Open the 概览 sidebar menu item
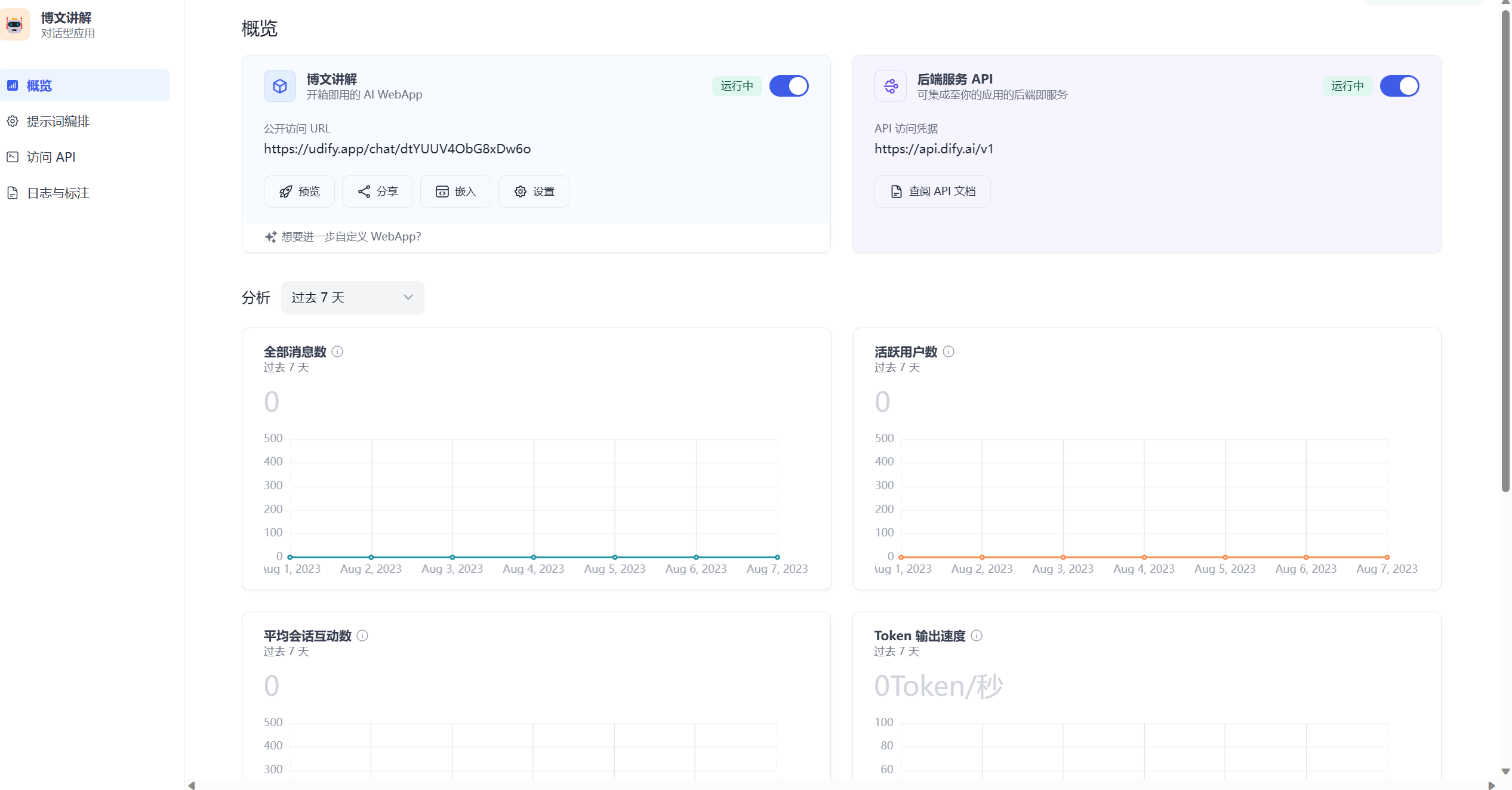This screenshot has width=1512, height=790. 85,85
